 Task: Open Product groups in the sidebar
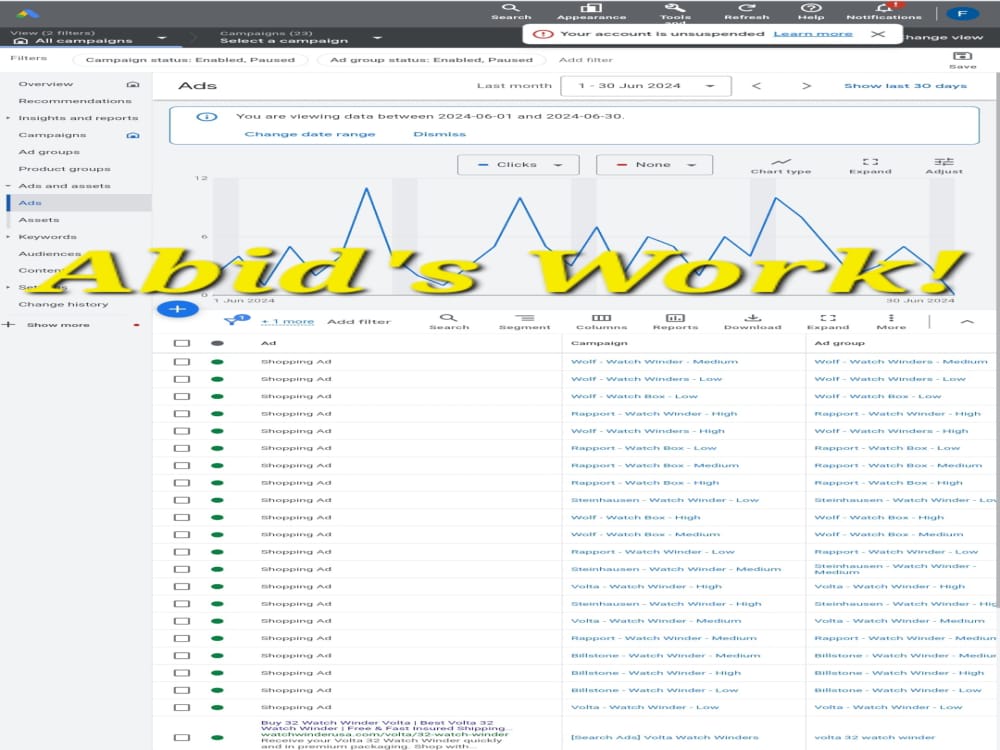[64, 169]
